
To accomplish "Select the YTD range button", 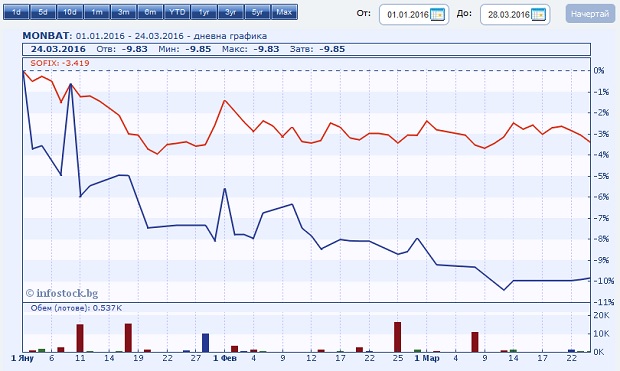I will tap(177, 12).
